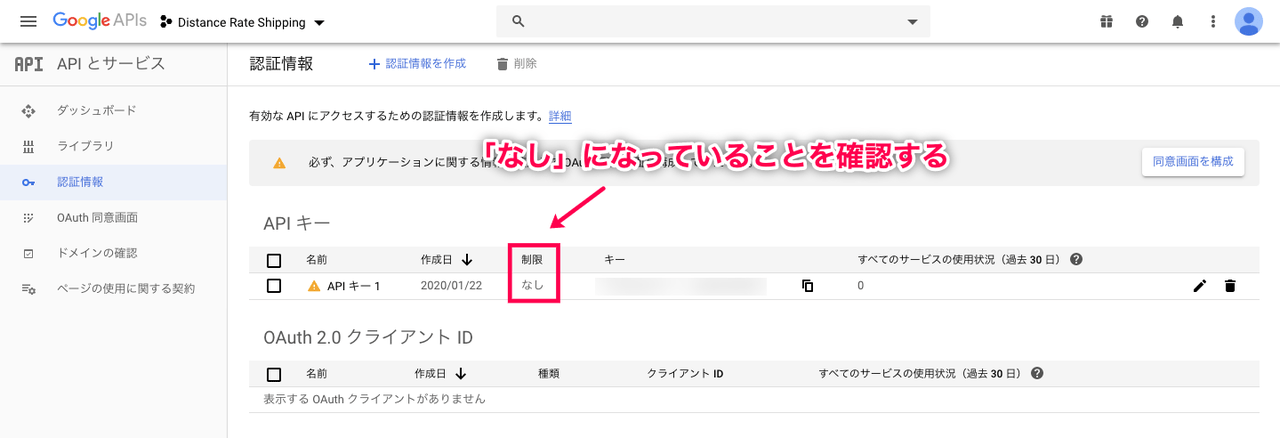
Task: Sort API keys by 作成日 arrow
Action: click(466, 260)
